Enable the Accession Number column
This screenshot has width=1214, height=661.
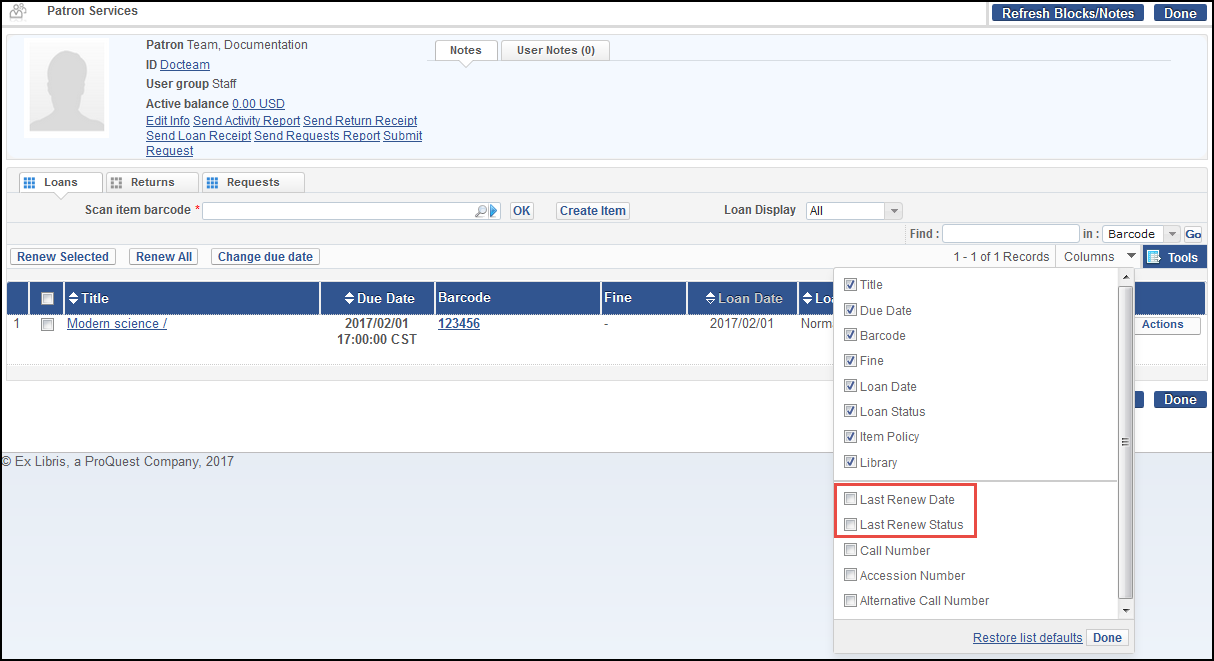point(850,575)
